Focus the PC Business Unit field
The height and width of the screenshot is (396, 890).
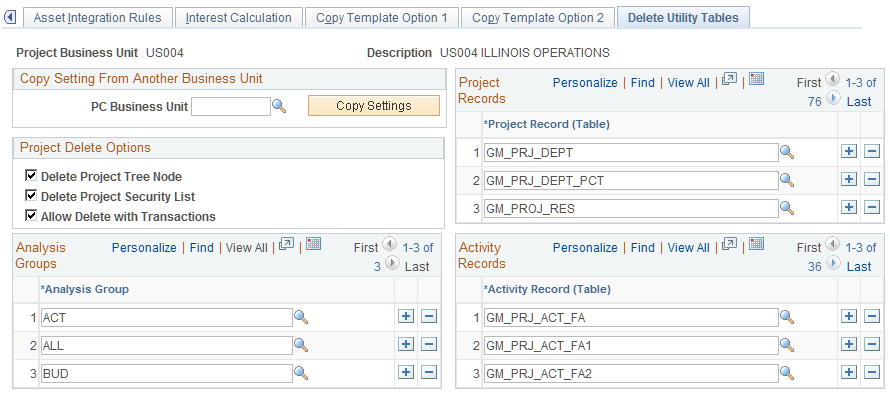230,106
